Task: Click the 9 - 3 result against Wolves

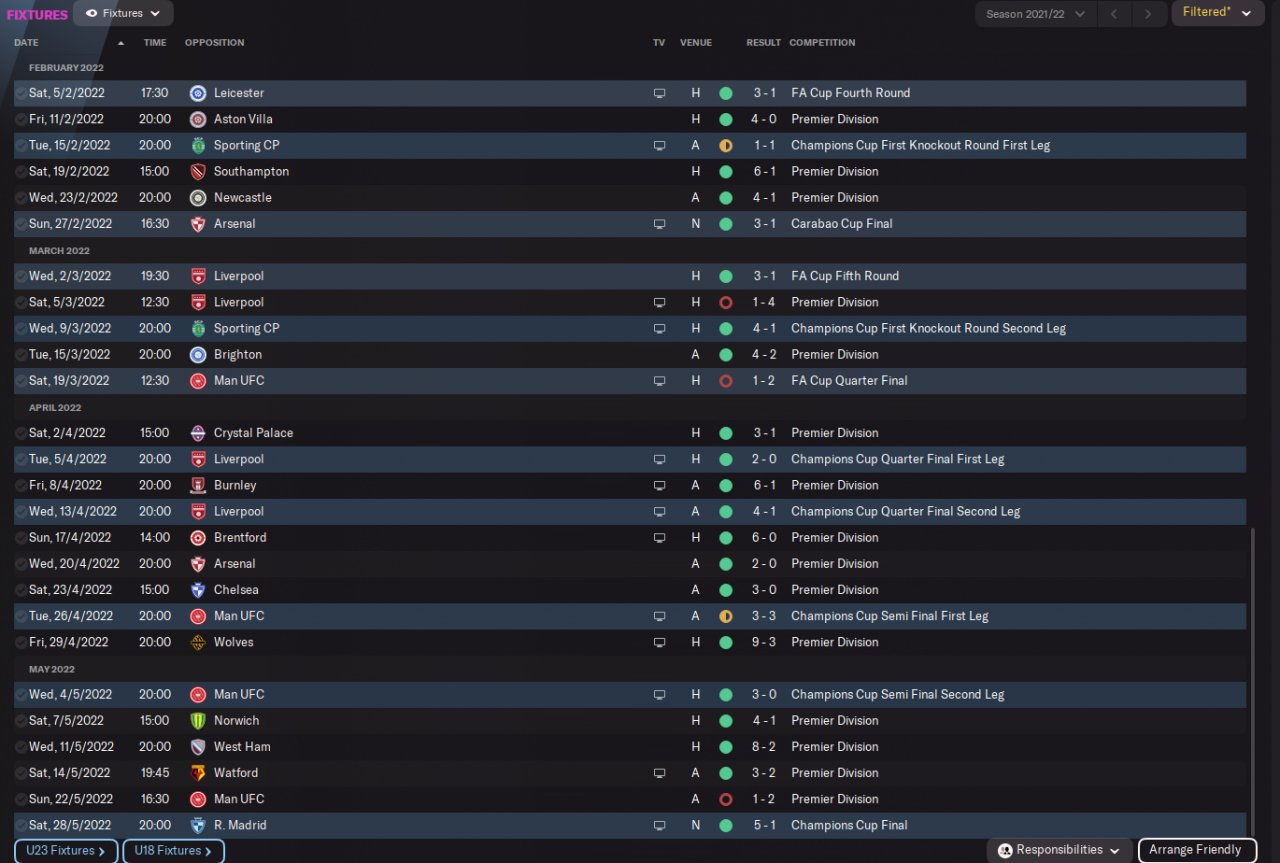Action: point(764,642)
